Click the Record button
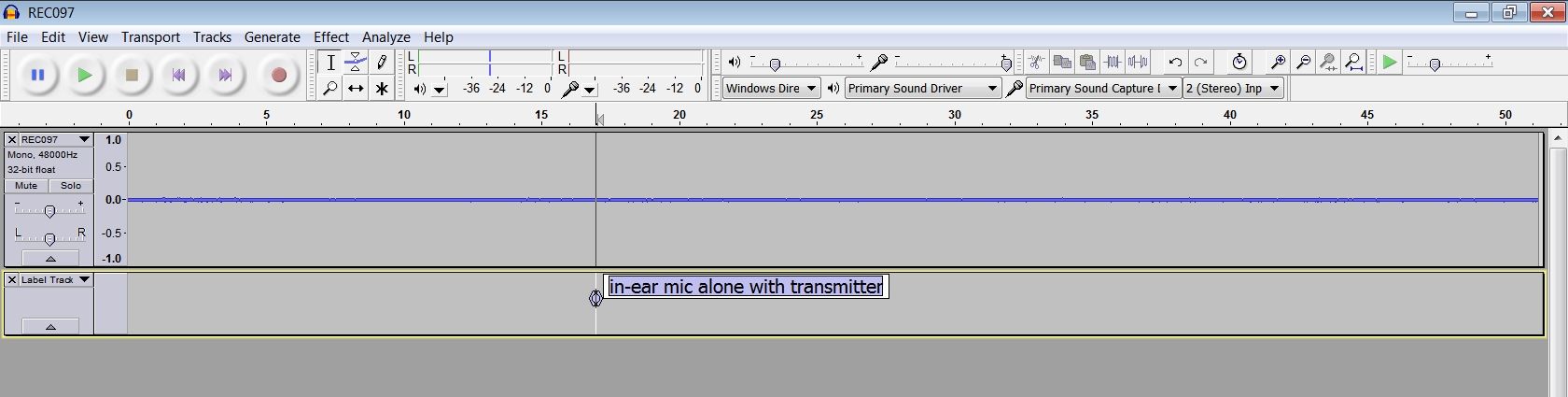Image resolution: width=1568 pixels, height=397 pixels. [278, 76]
